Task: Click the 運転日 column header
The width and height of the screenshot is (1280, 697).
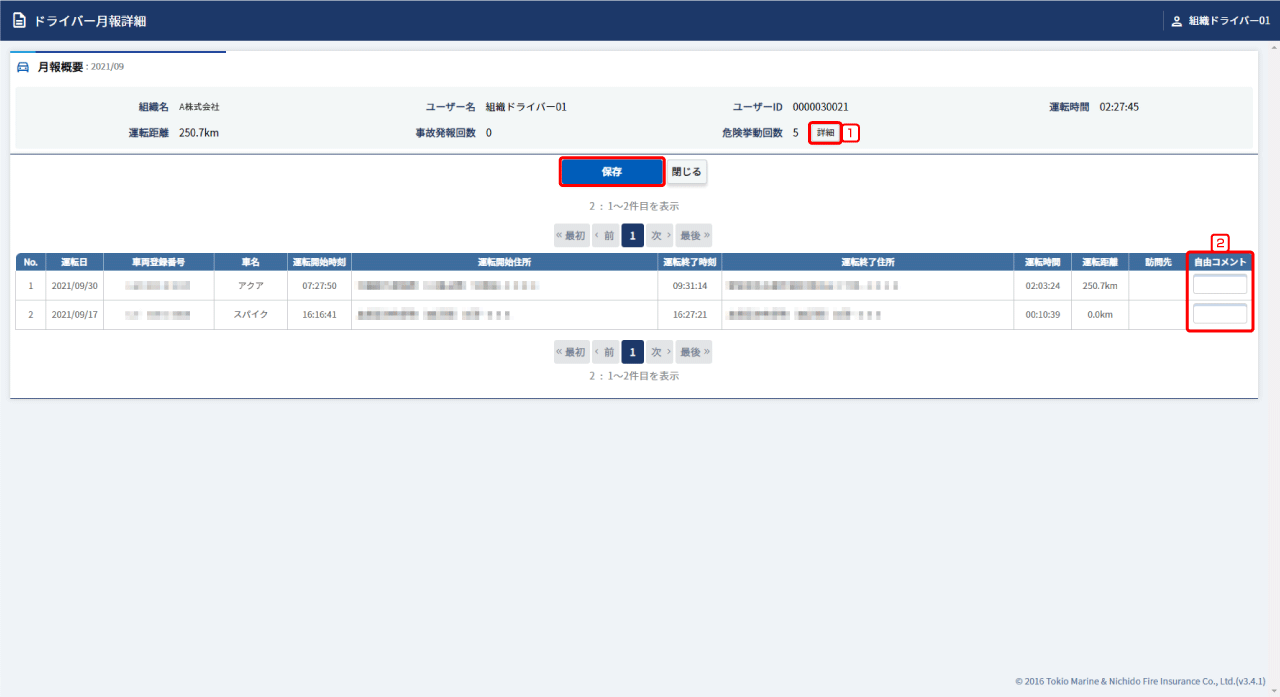Action: [74, 262]
